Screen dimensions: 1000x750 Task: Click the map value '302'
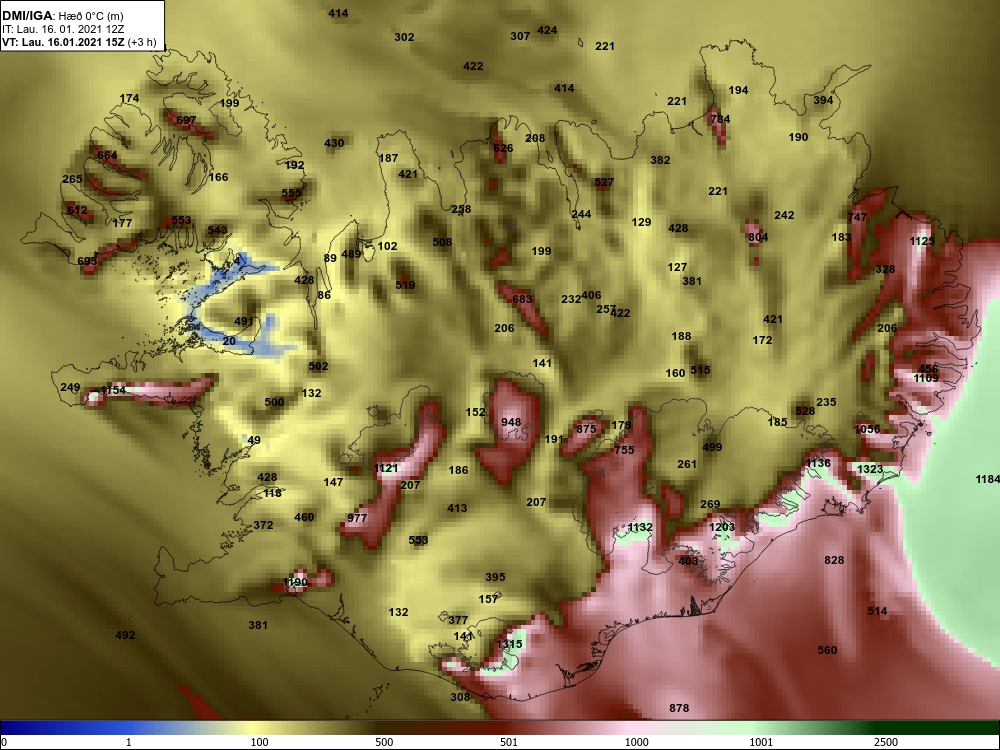pyautogui.click(x=404, y=37)
